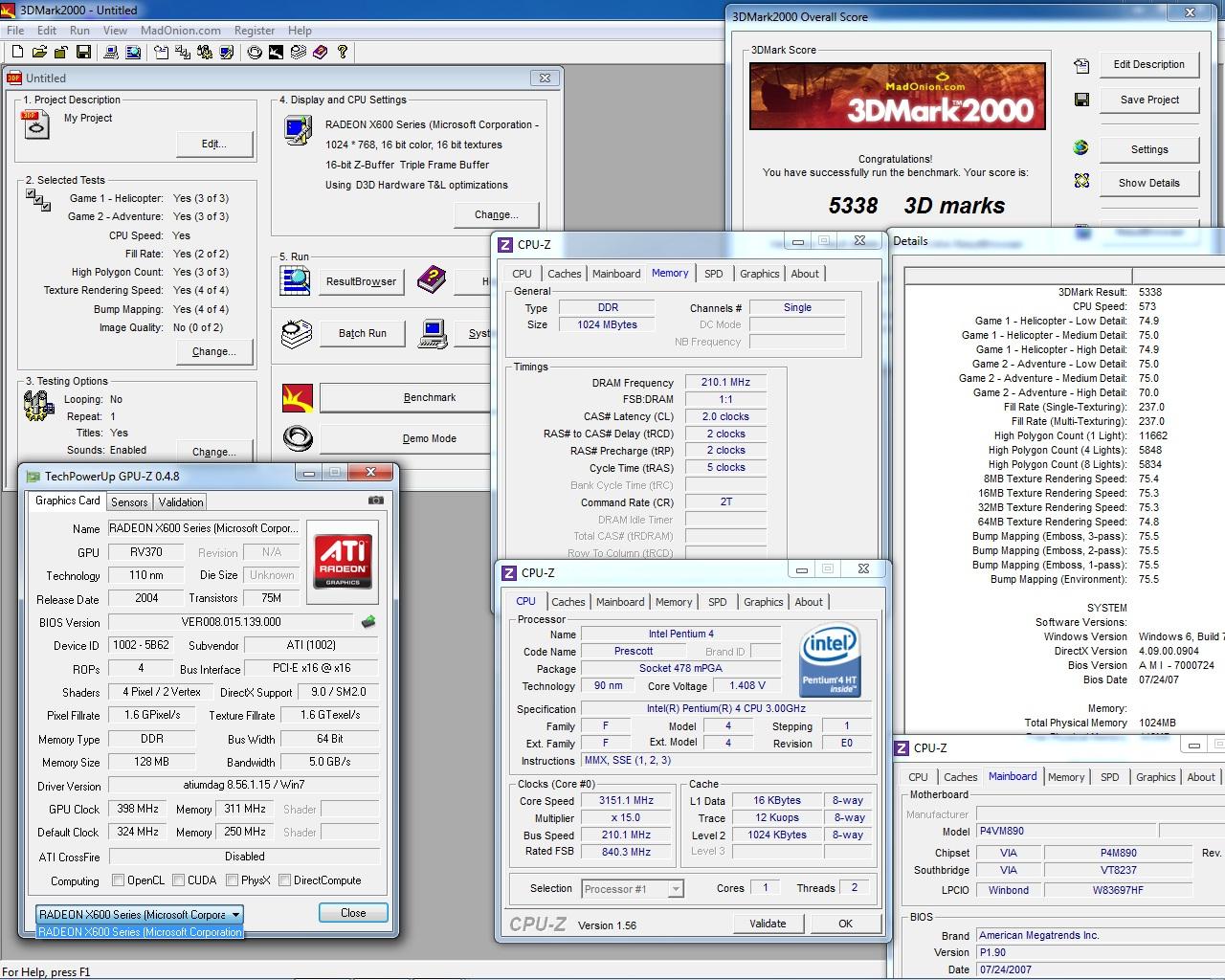1225x980 pixels.
Task: Click the New project toolbar icon
Action: 18,52
